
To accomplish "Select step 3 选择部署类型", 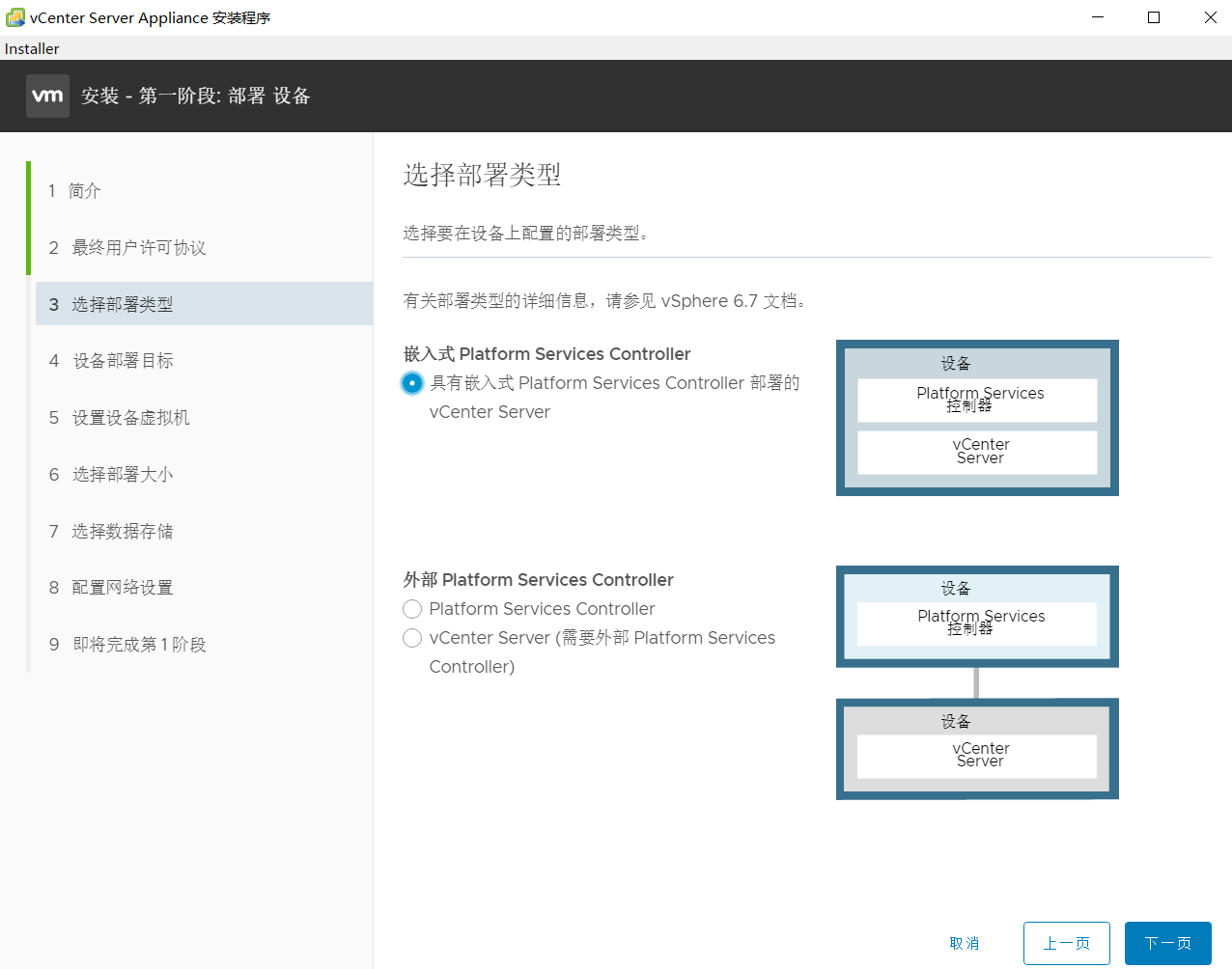I will coord(204,304).
